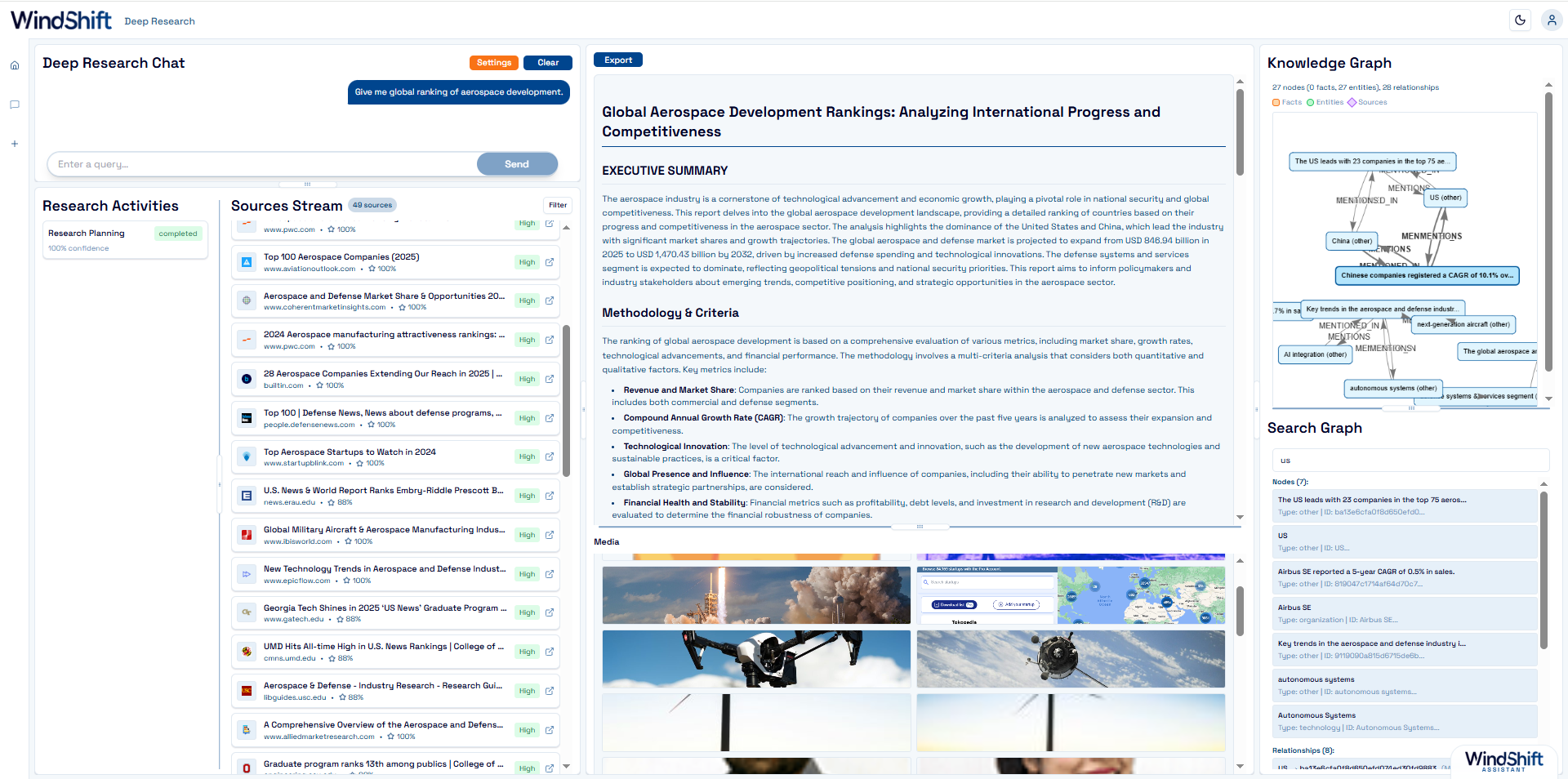Screen dimensions: 1568x779
Task: Open the Settings button in Deep Research Chat
Action: click(x=493, y=62)
